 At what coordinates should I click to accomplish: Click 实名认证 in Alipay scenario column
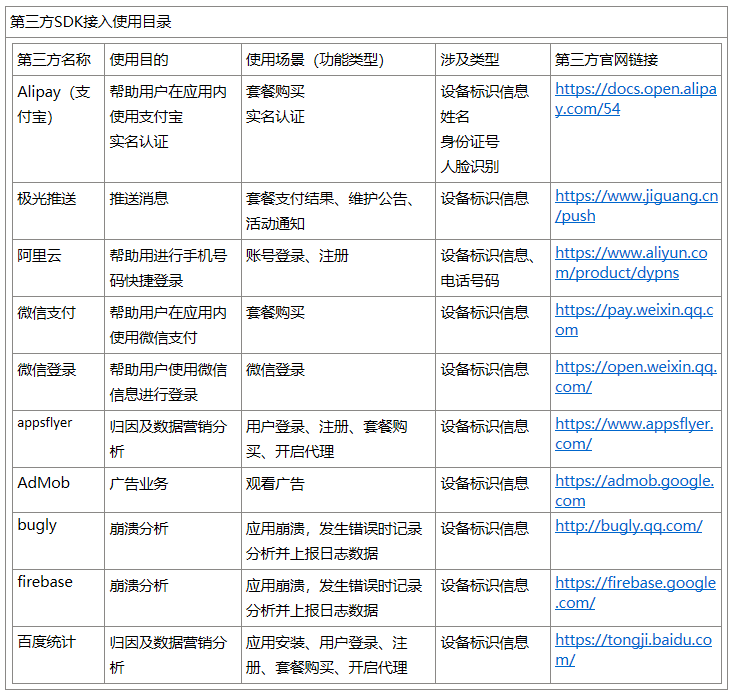(275, 116)
